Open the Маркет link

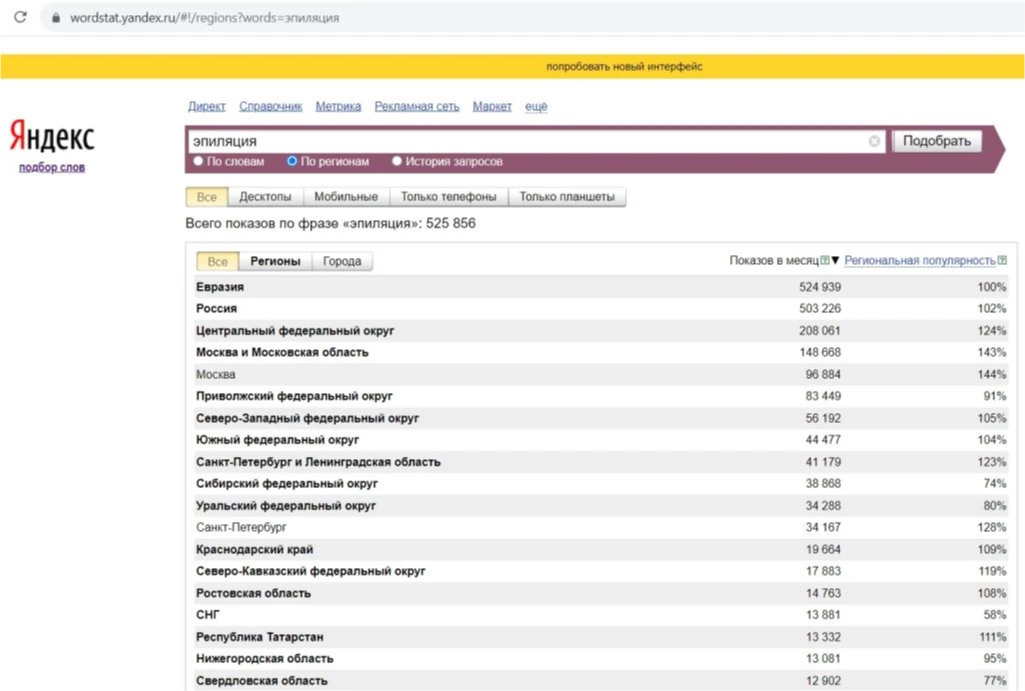(x=492, y=106)
